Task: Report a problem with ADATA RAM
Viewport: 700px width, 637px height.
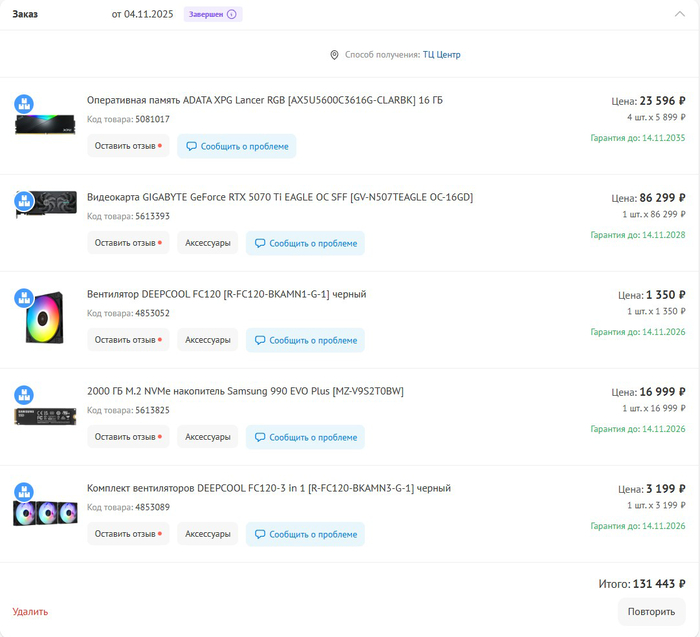Action: click(x=237, y=146)
